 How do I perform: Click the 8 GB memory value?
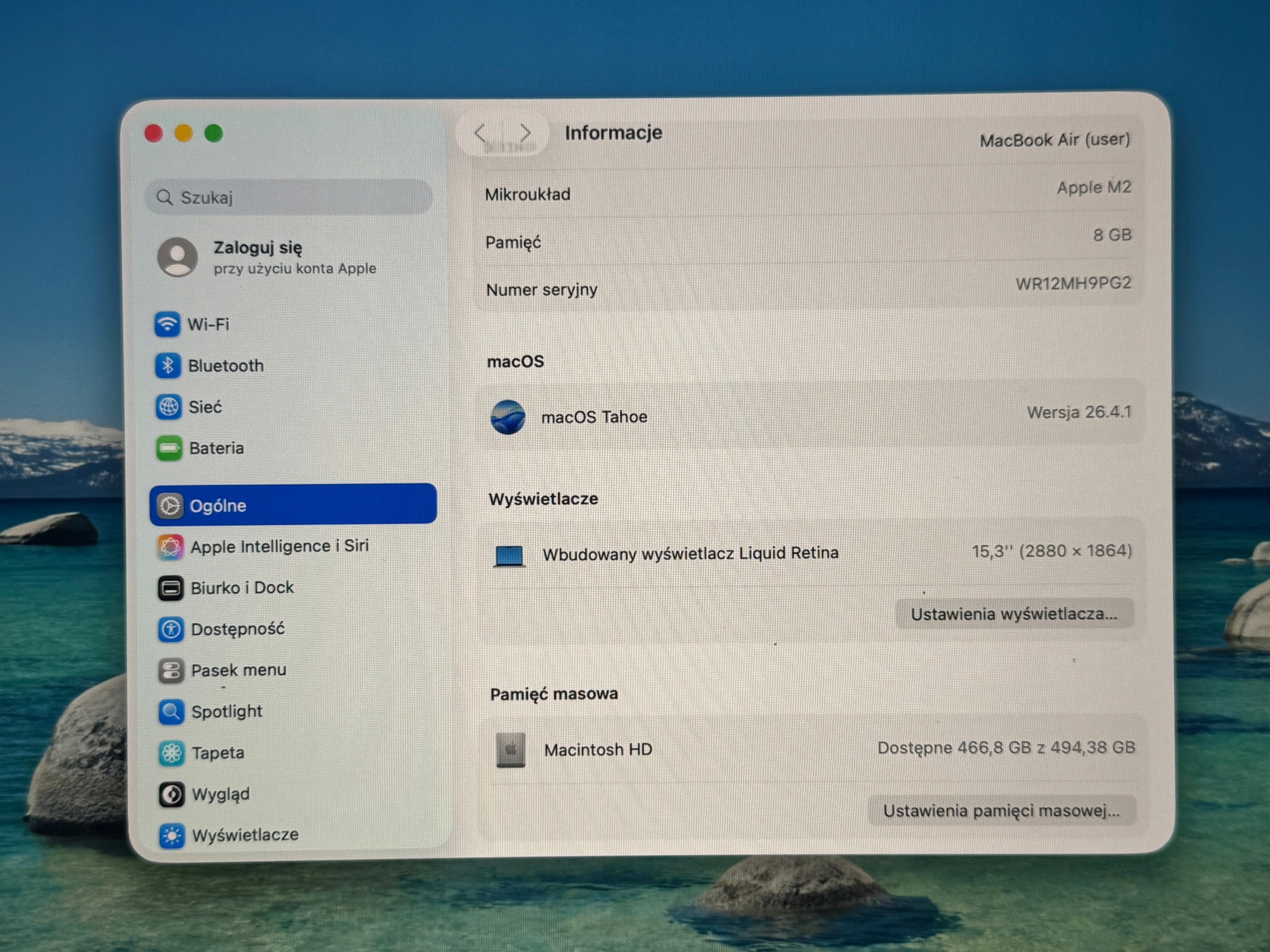tap(1112, 236)
